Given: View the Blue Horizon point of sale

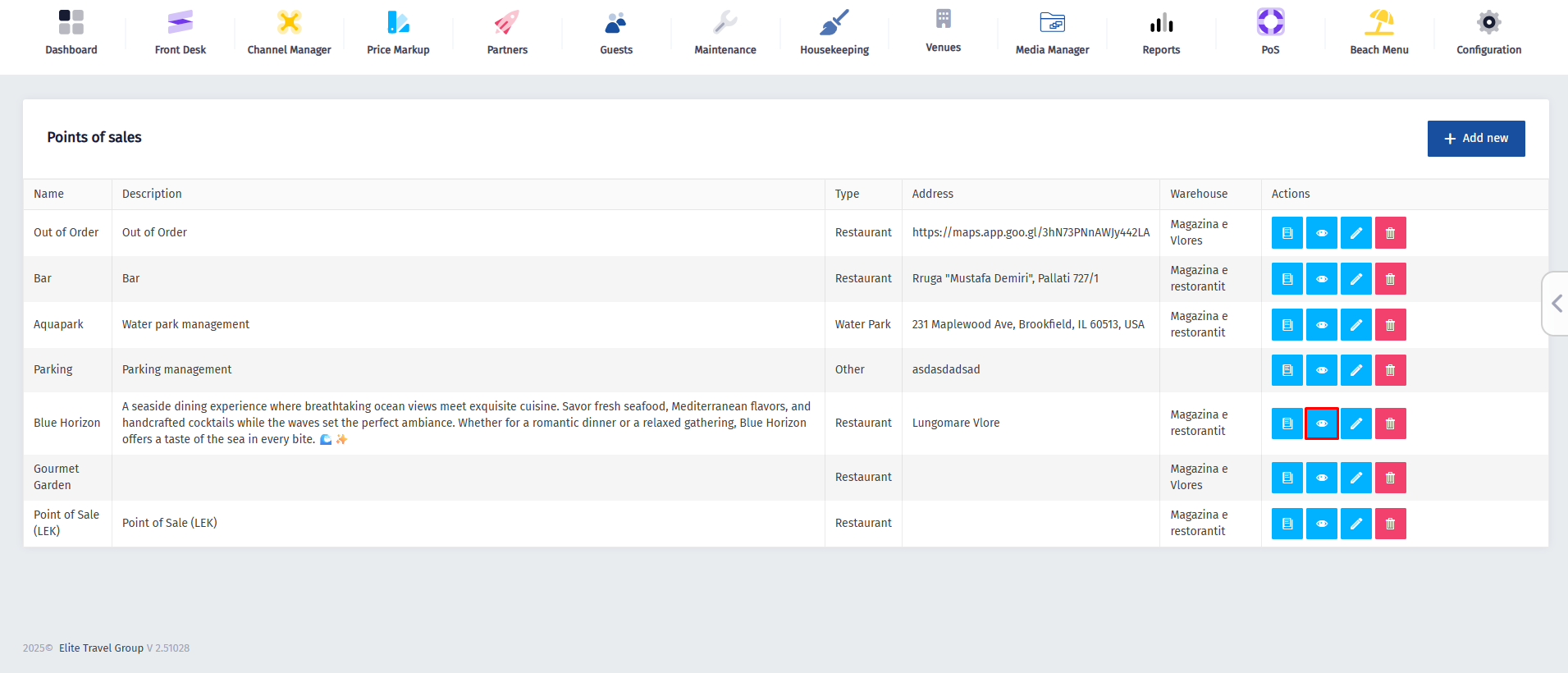Looking at the screenshot, I should (1321, 423).
